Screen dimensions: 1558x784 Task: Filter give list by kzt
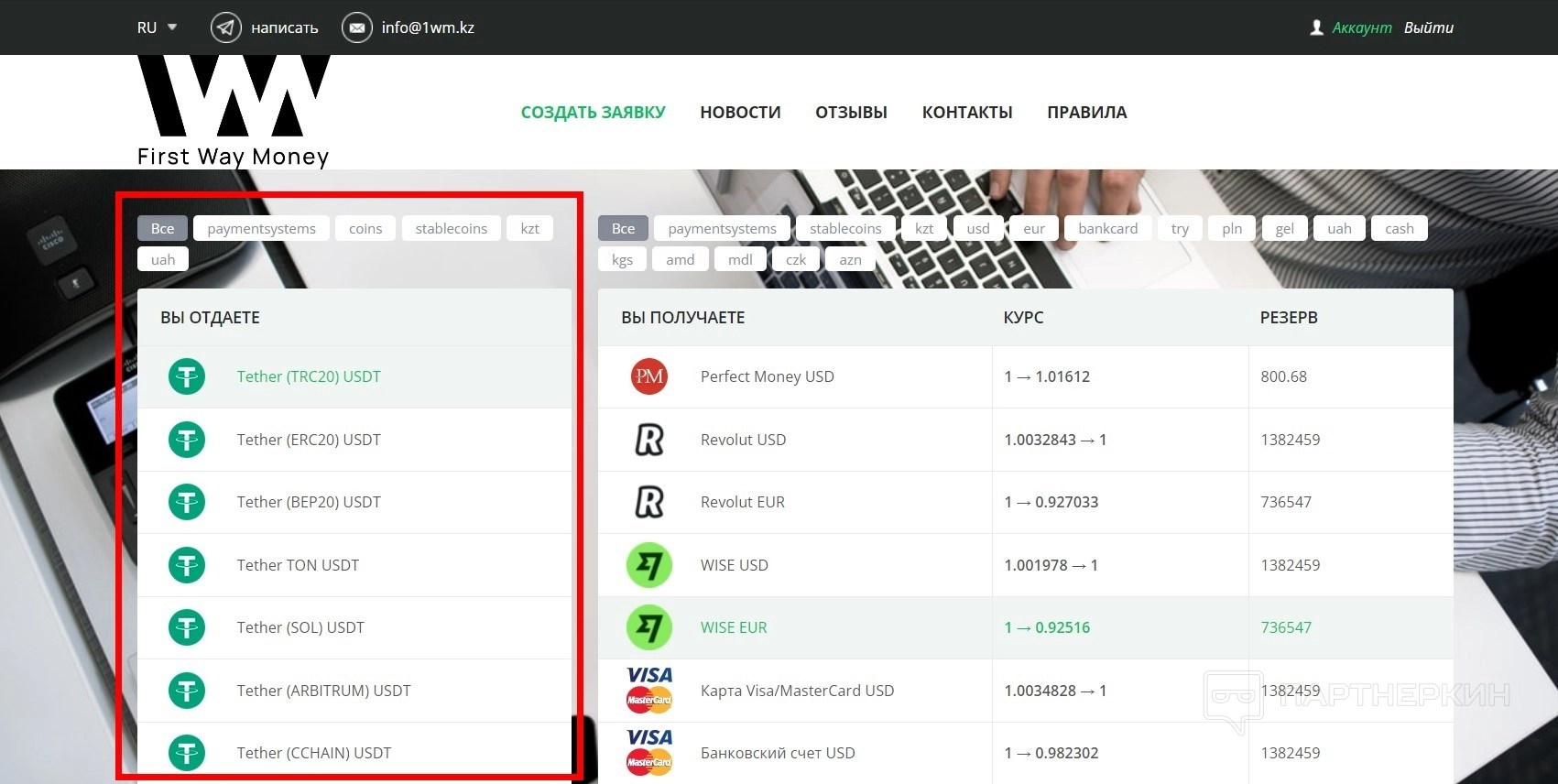(x=530, y=228)
